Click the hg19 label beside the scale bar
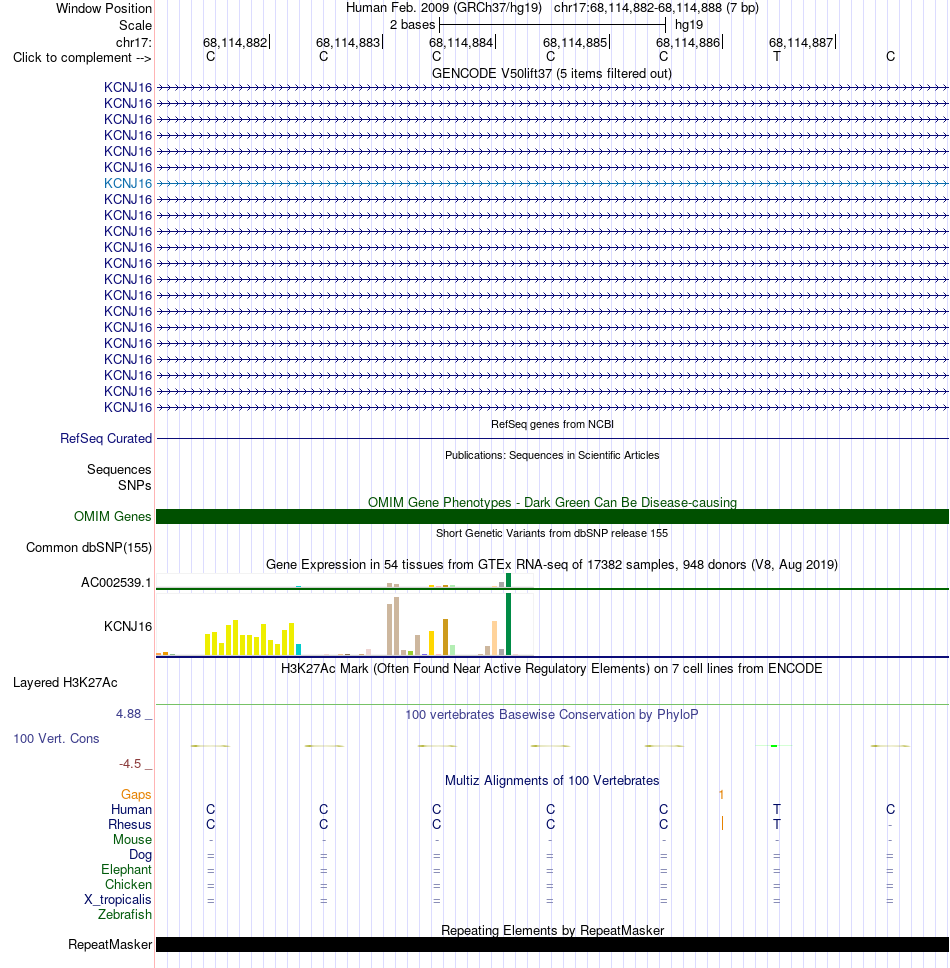Viewport: 950px width, 968px height. click(x=689, y=25)
